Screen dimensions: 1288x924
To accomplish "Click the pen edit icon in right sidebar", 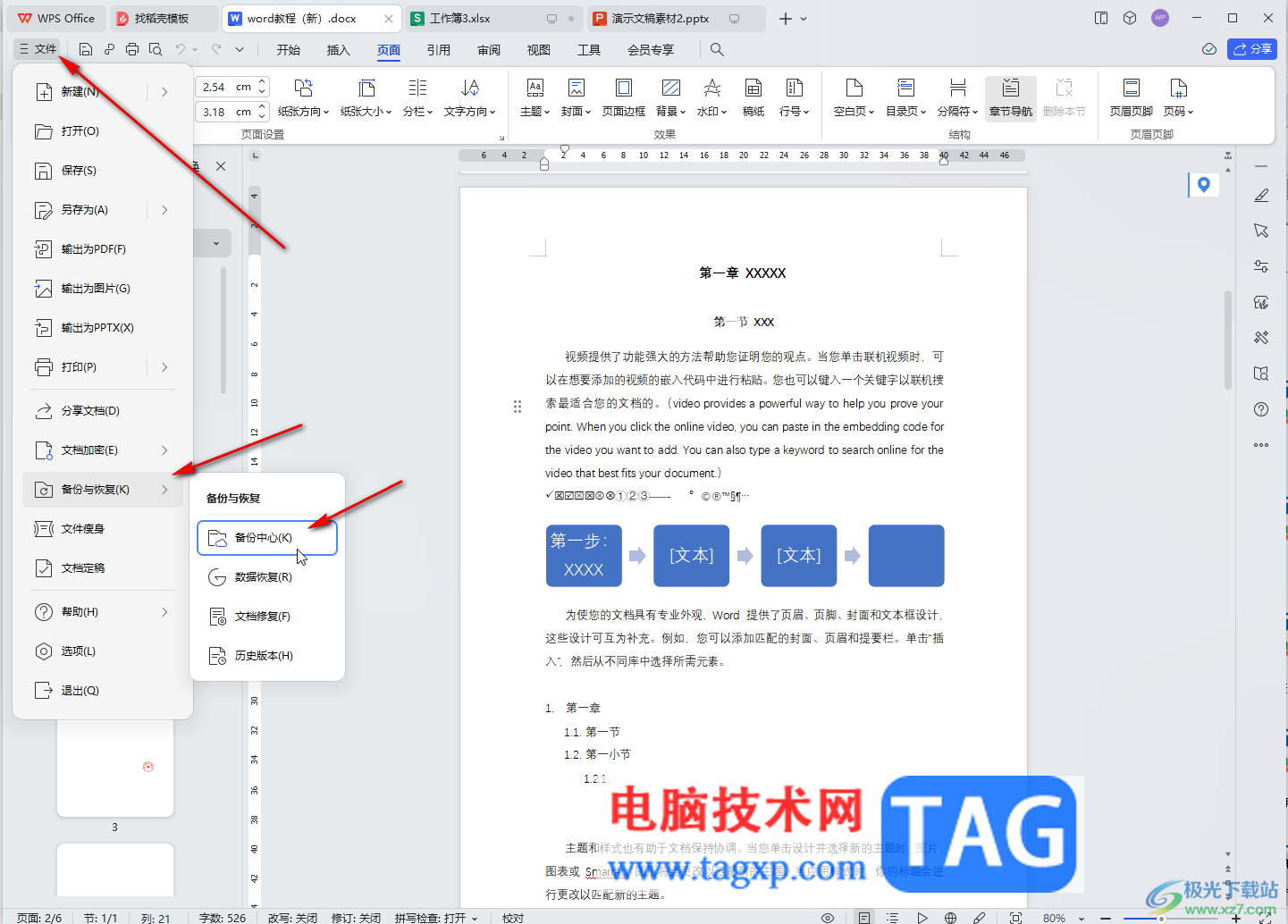I will (x=1261, y=195).
